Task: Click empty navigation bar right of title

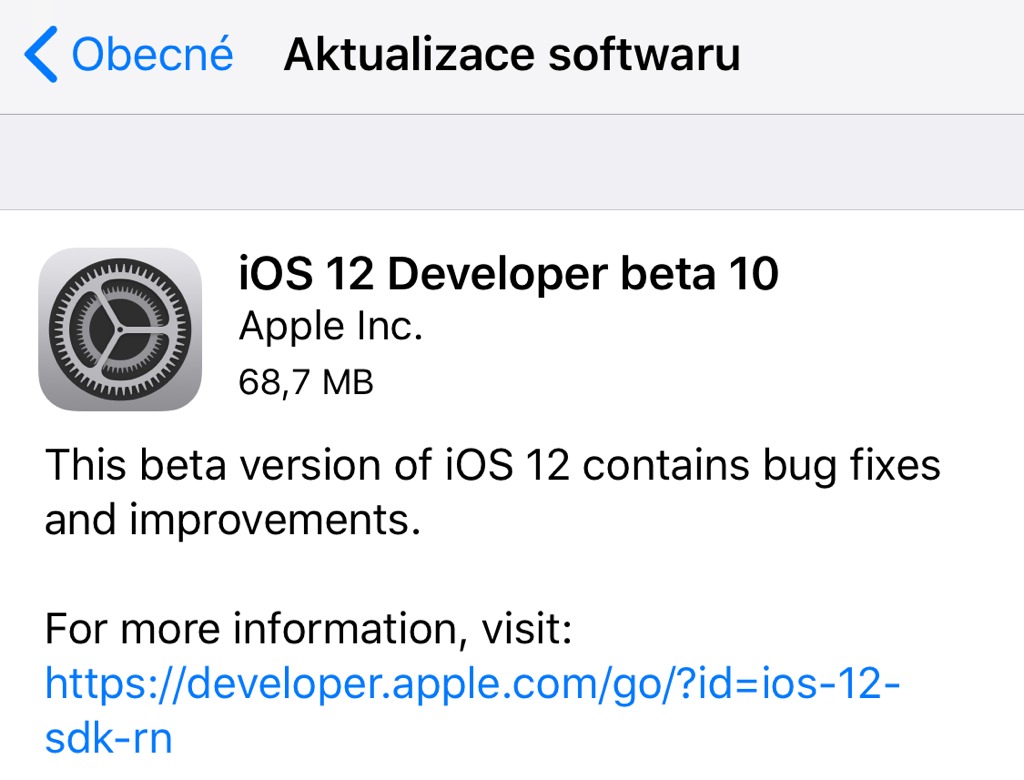Action: click(882, 56)
